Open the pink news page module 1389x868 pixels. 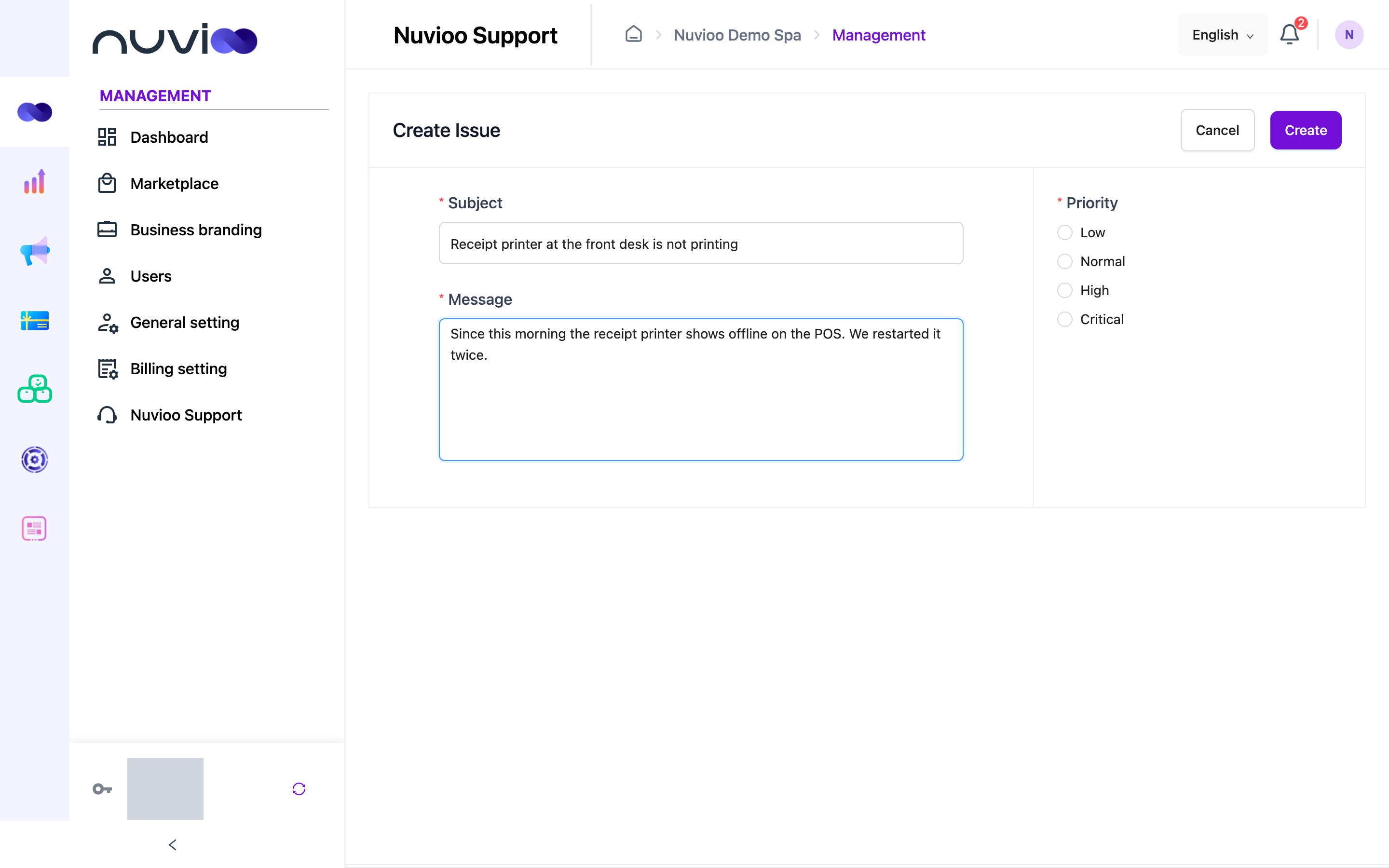[34, 528]
